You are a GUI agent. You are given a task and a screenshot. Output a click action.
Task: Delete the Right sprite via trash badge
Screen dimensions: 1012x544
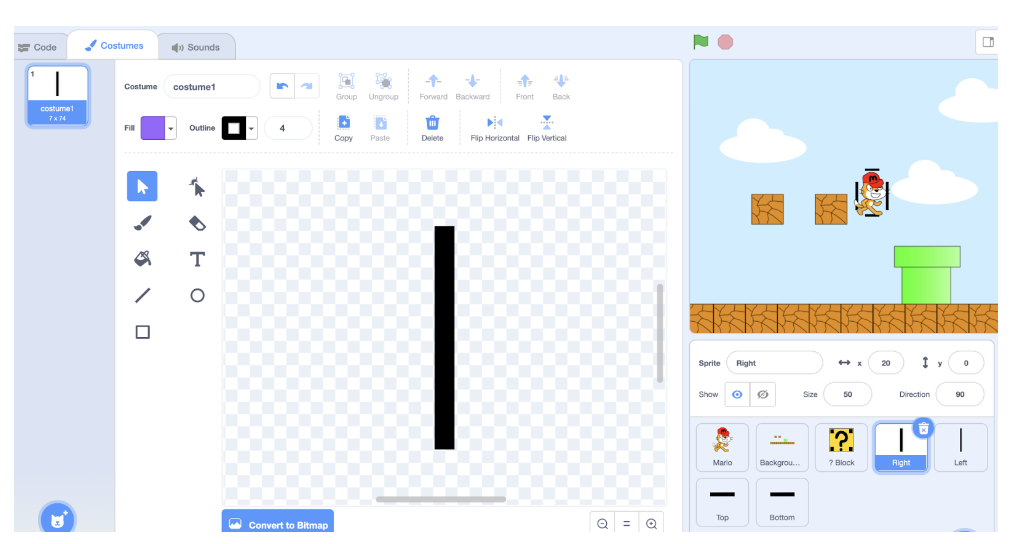click(923, 428)
